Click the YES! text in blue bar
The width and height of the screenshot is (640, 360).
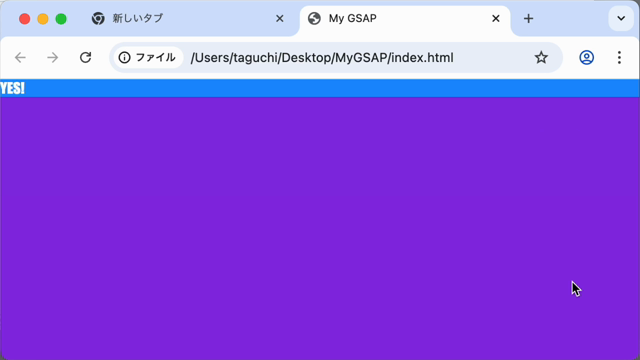[13, 88]
